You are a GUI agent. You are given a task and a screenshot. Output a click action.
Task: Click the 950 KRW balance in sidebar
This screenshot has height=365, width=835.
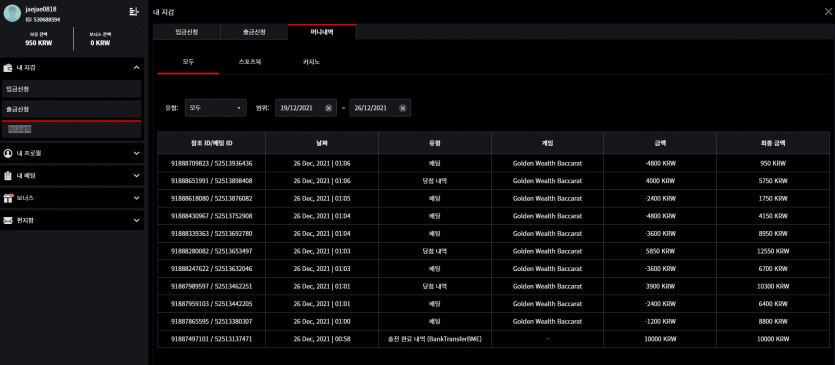38,43
